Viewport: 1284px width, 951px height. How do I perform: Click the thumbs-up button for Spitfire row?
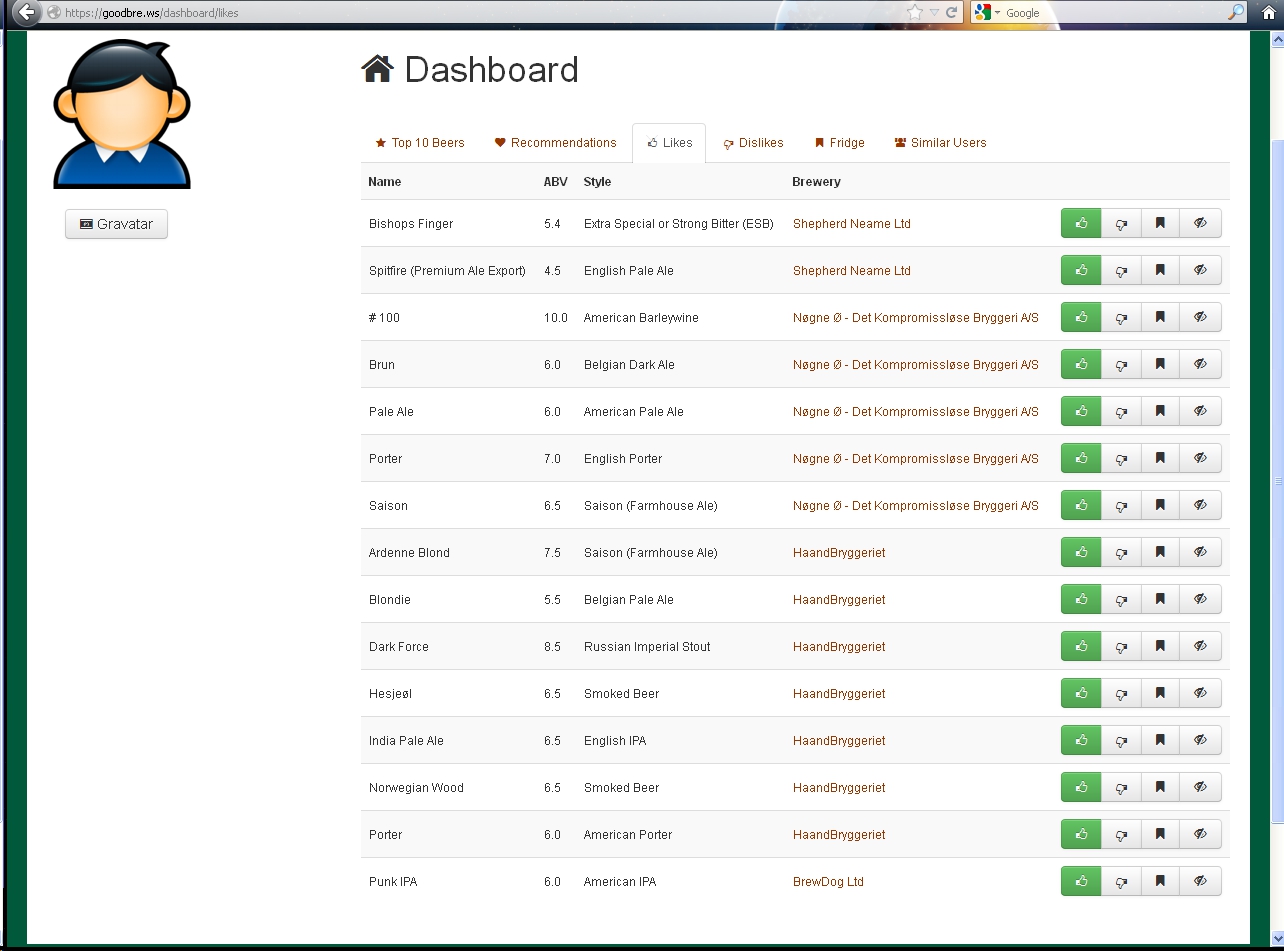pyautogui.click(x=1081, y=271)
